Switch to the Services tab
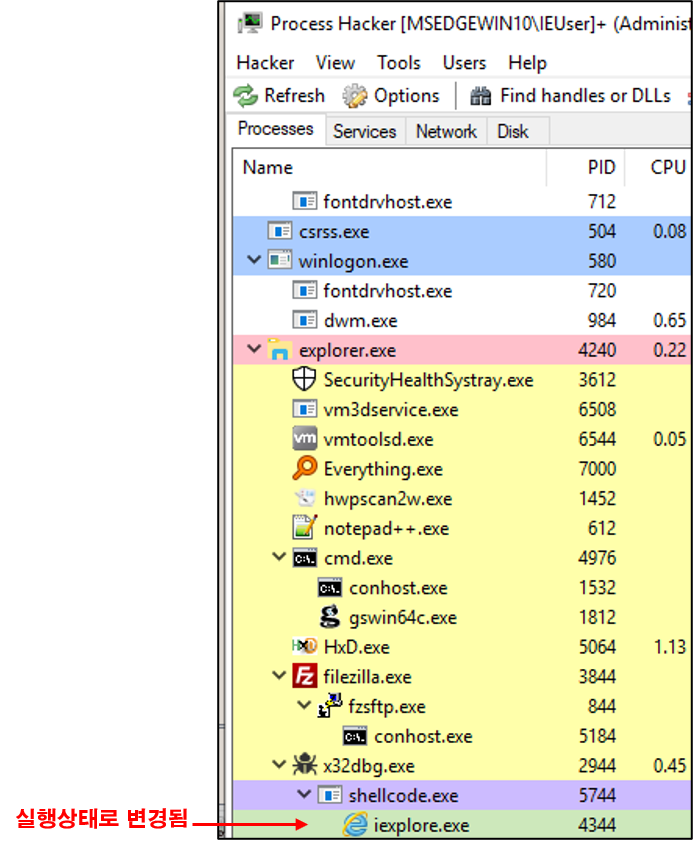 [x=365, y=132]
